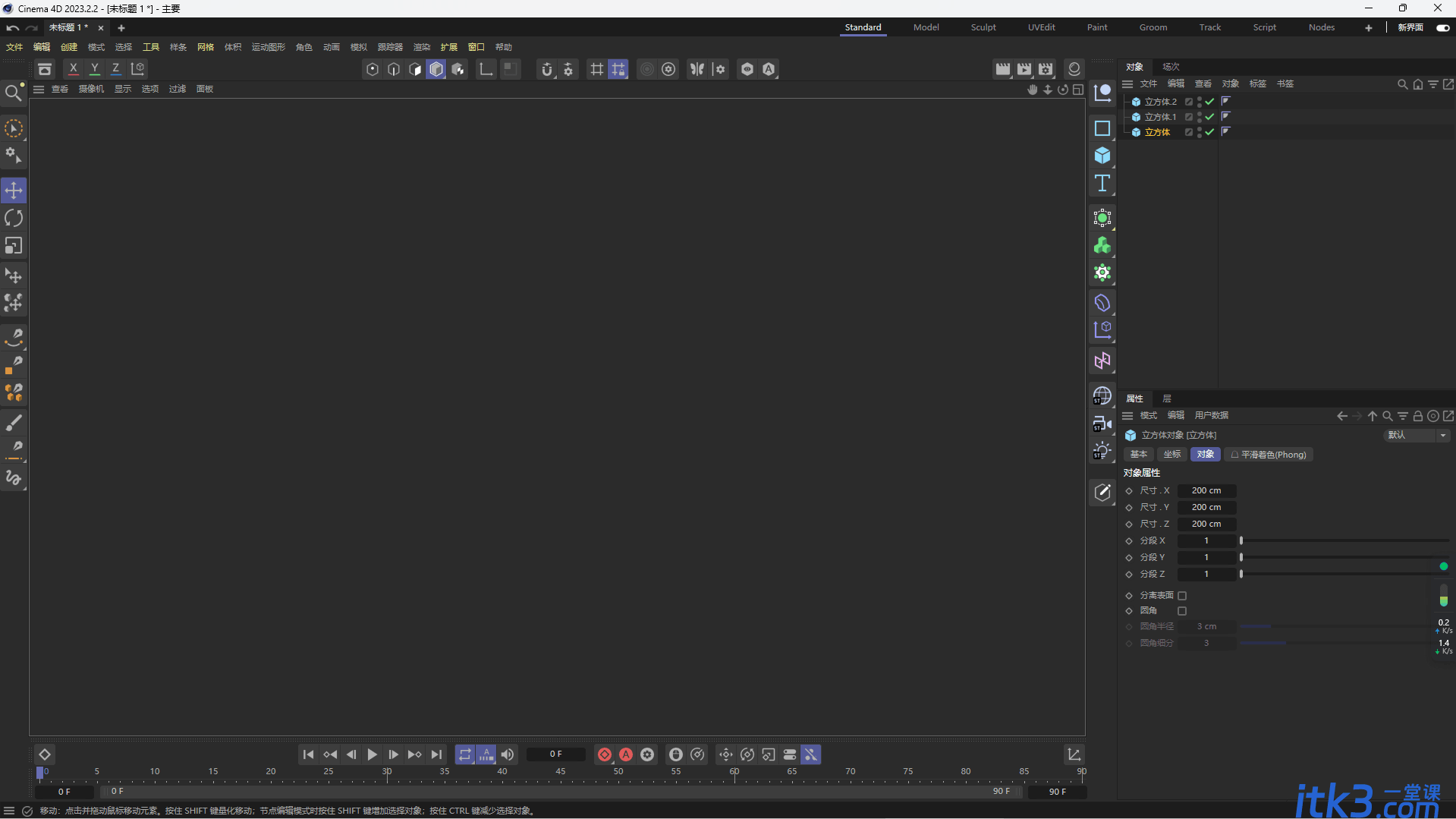Open the 文件 main menu
The height and width of the screenshot is (819, 1456).
pos(14,47)
